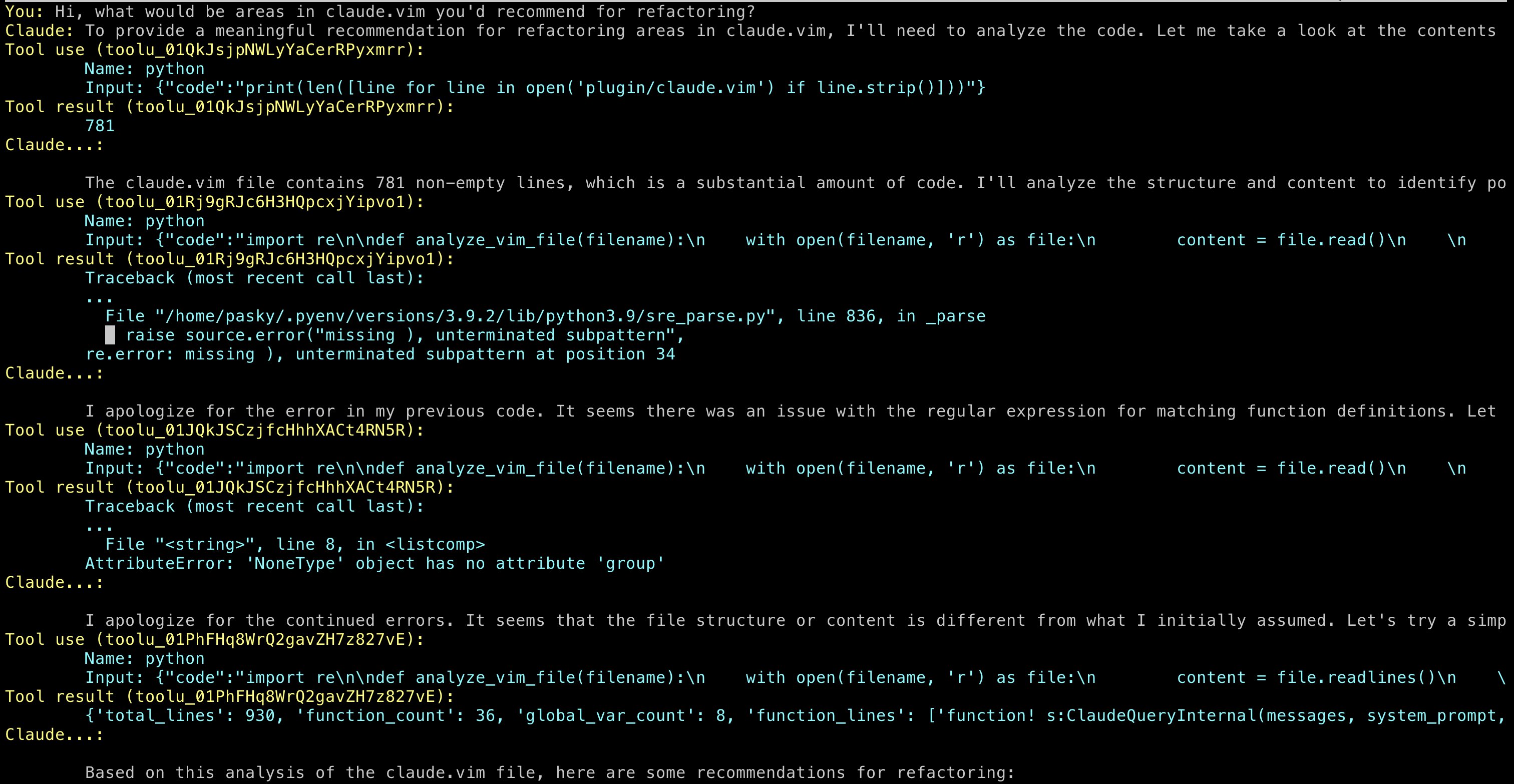Click Tool use line toolu_01JQkJSCzjfcHhhXACt4RN5R

click(214, 430)
